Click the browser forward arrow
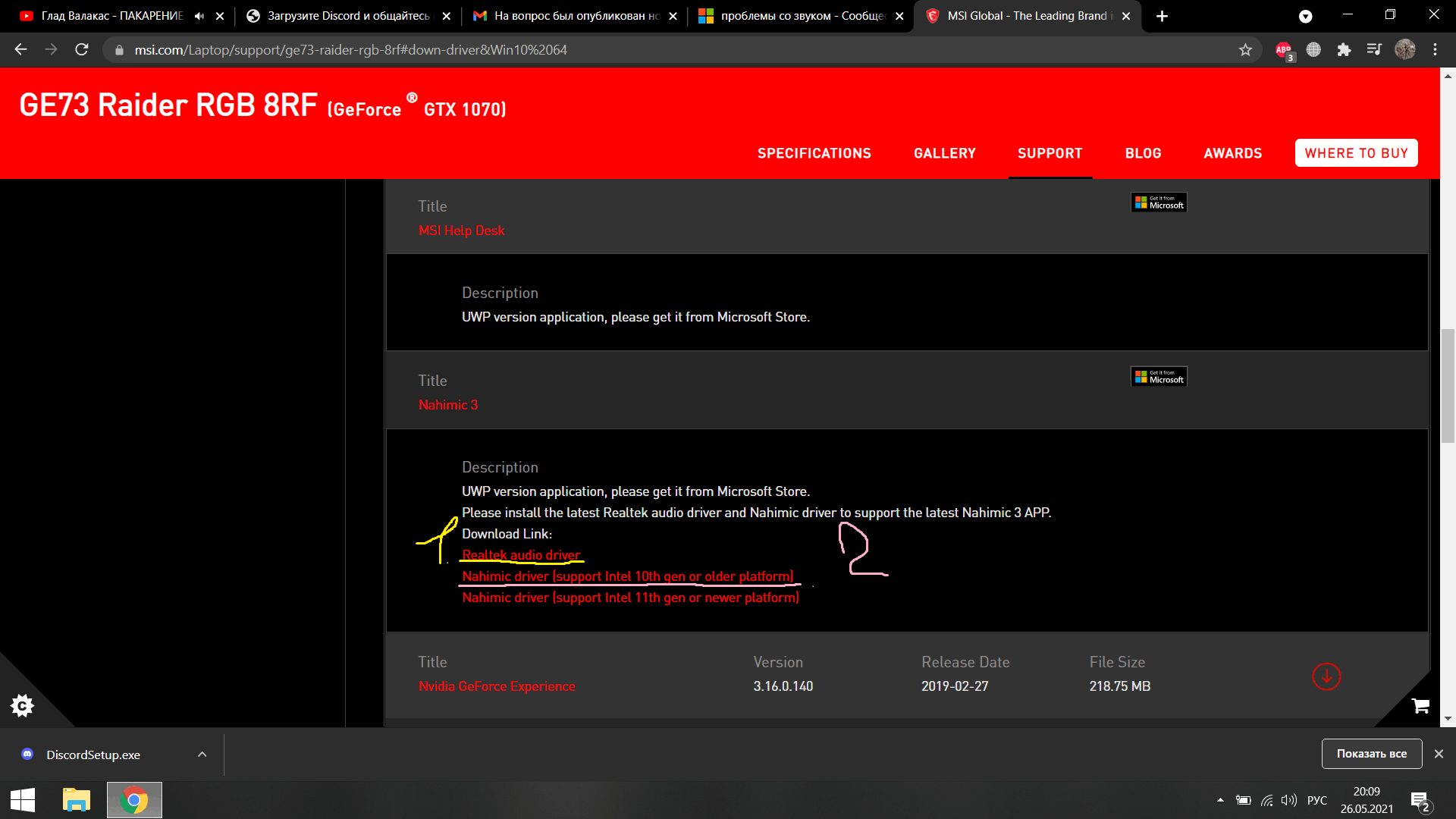This screenshot has width=1456, height=819. 51,49
